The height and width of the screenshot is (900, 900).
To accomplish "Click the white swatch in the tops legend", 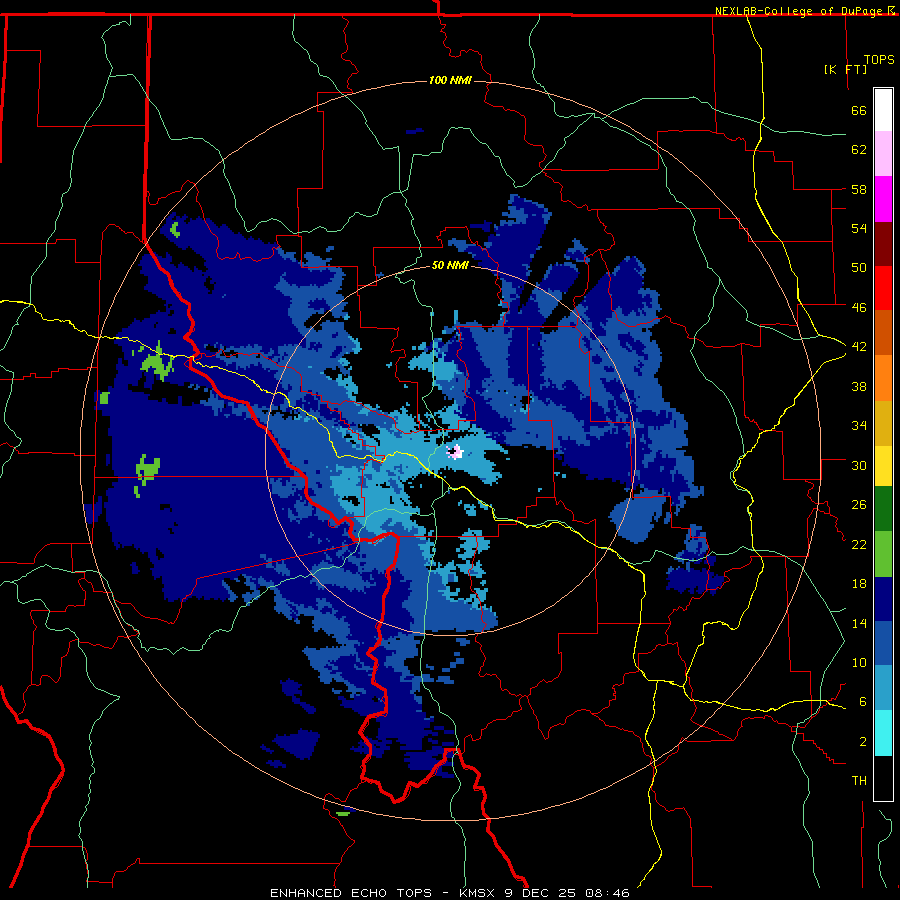I will coord(883,110).
